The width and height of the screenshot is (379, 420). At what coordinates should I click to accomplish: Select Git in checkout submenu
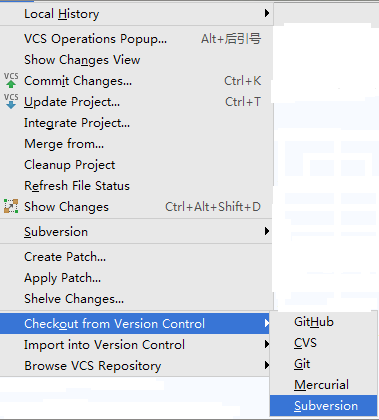click(x=323, y=364)
